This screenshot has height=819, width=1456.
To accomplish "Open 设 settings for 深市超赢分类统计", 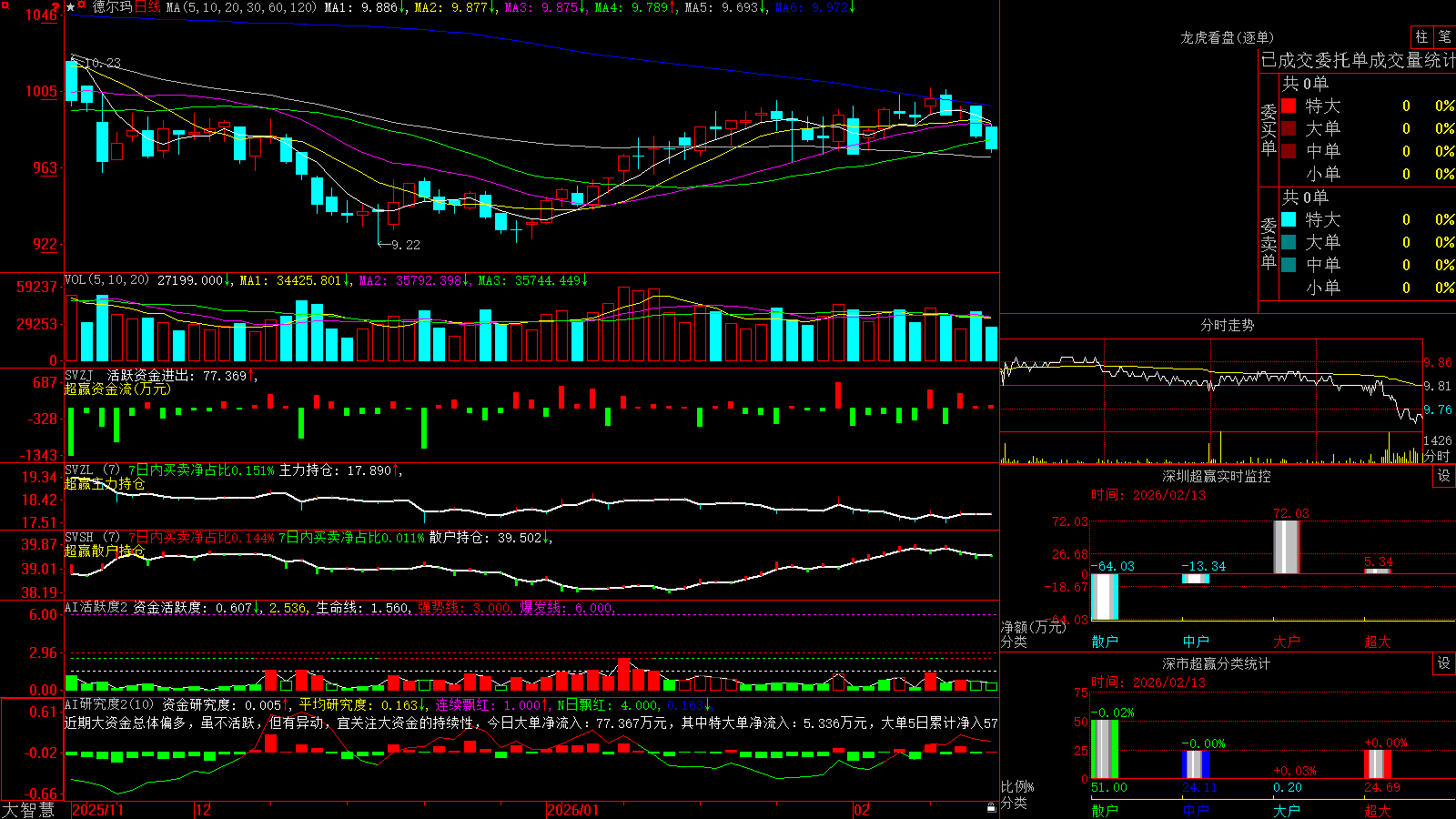I will pos(1444,663).
